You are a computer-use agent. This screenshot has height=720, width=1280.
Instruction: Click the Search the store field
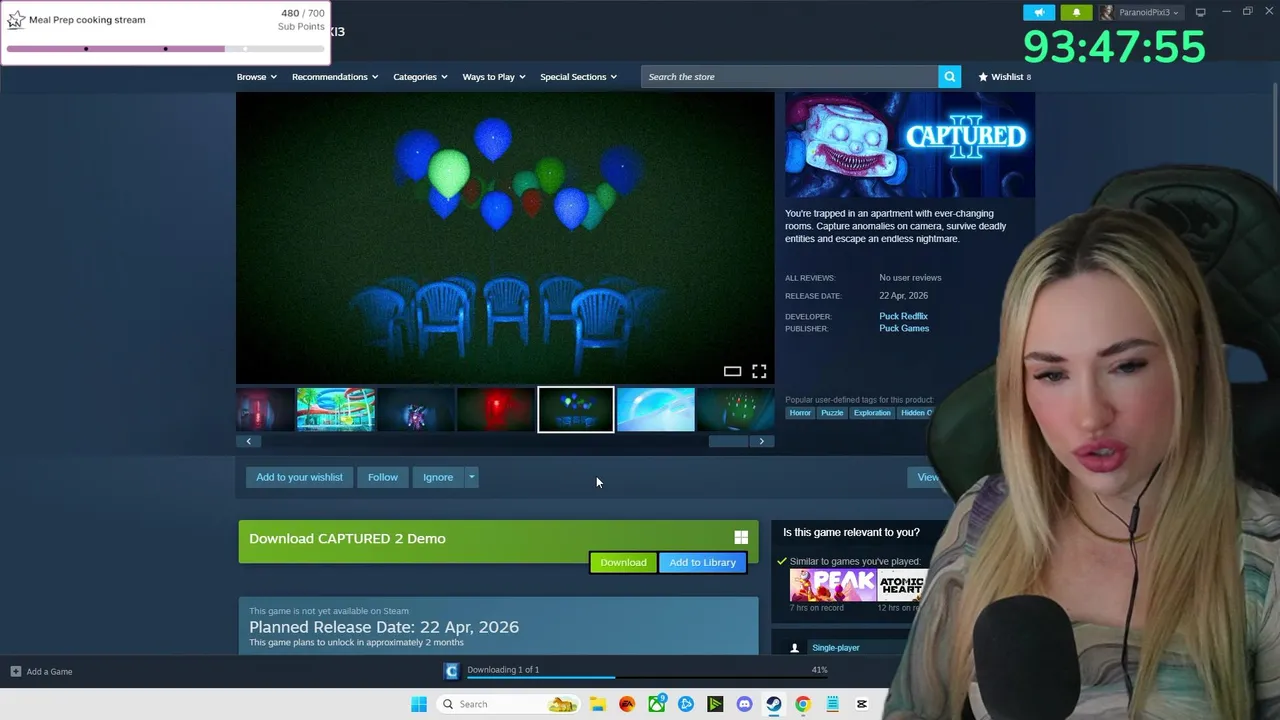(789, 76)
